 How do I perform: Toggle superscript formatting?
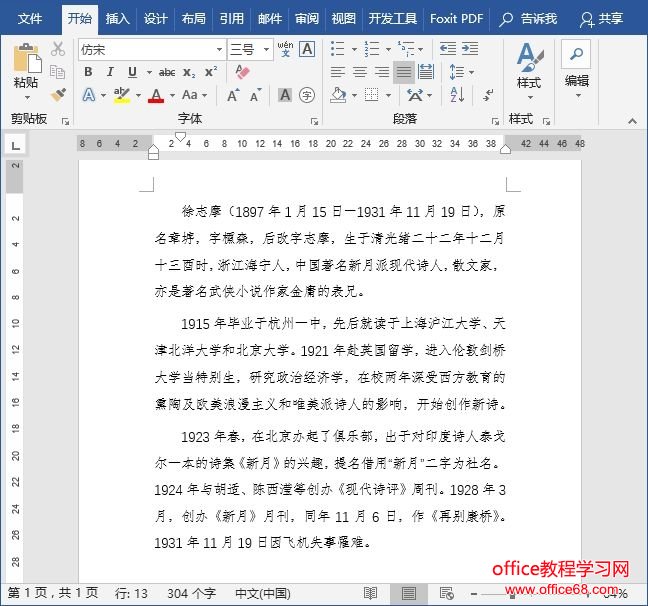point(211,72)
